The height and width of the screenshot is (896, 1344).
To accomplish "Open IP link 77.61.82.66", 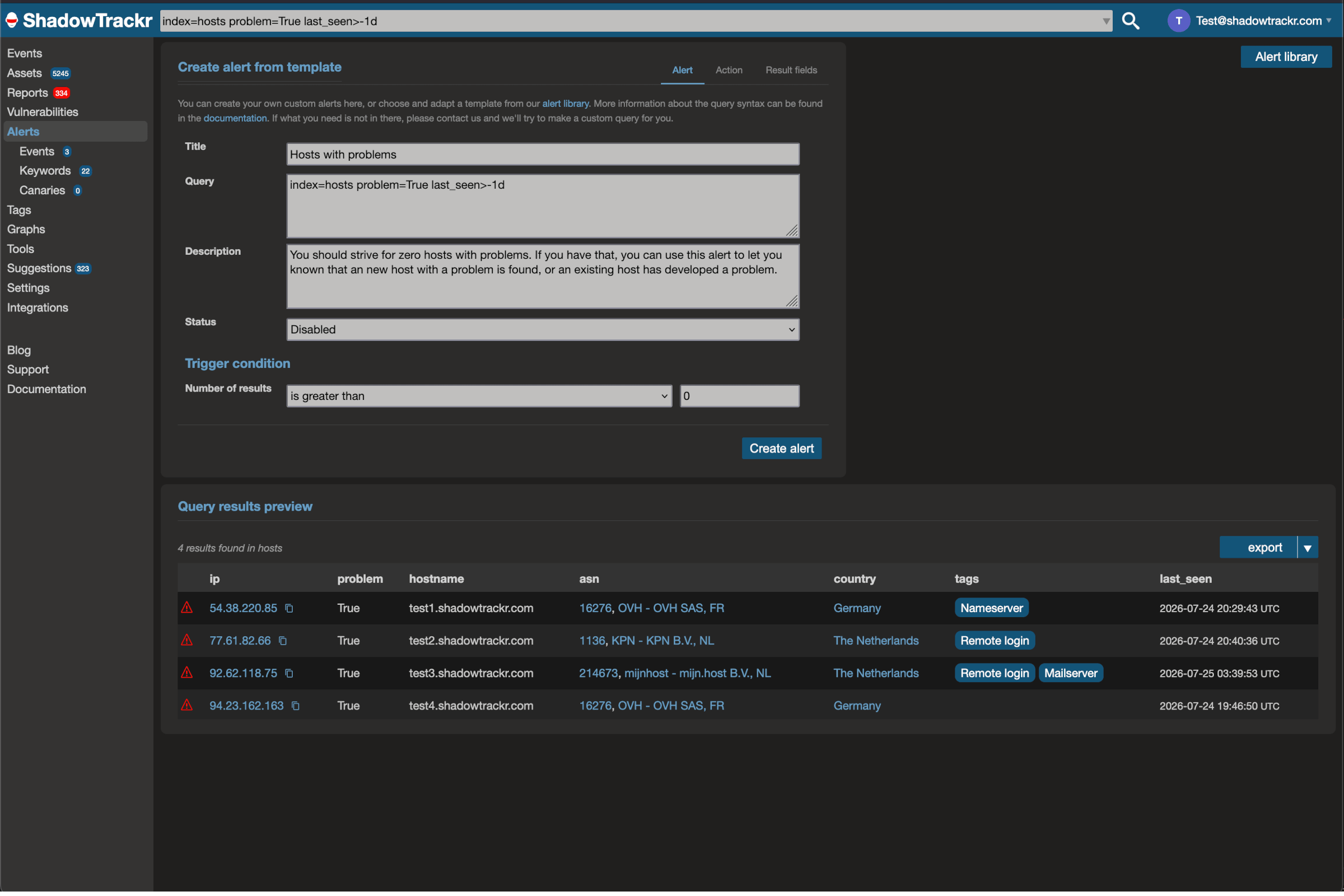I will [x=240, y=641].
